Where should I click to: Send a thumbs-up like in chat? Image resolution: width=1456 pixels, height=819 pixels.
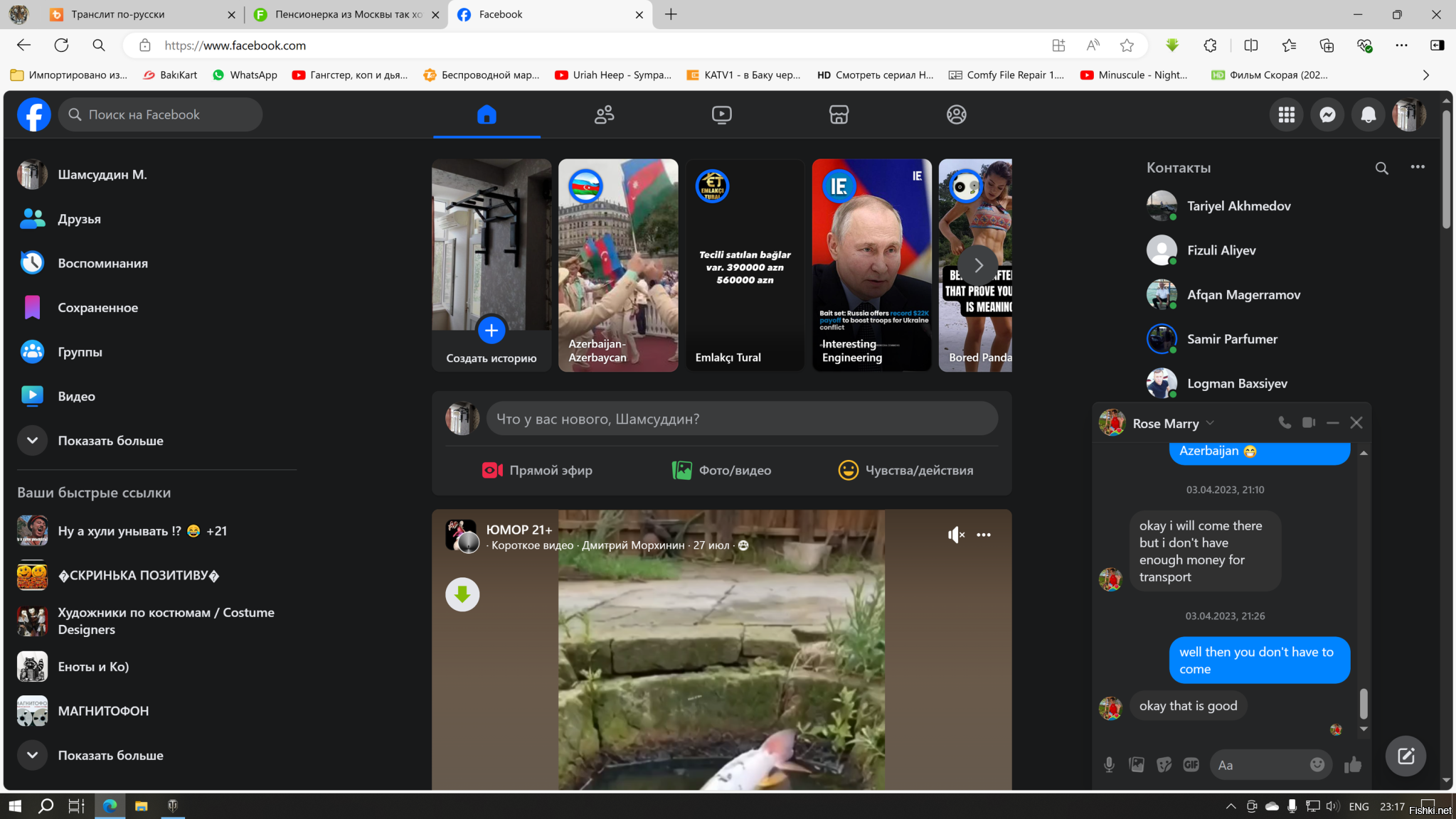click(x=1353, y=765)
